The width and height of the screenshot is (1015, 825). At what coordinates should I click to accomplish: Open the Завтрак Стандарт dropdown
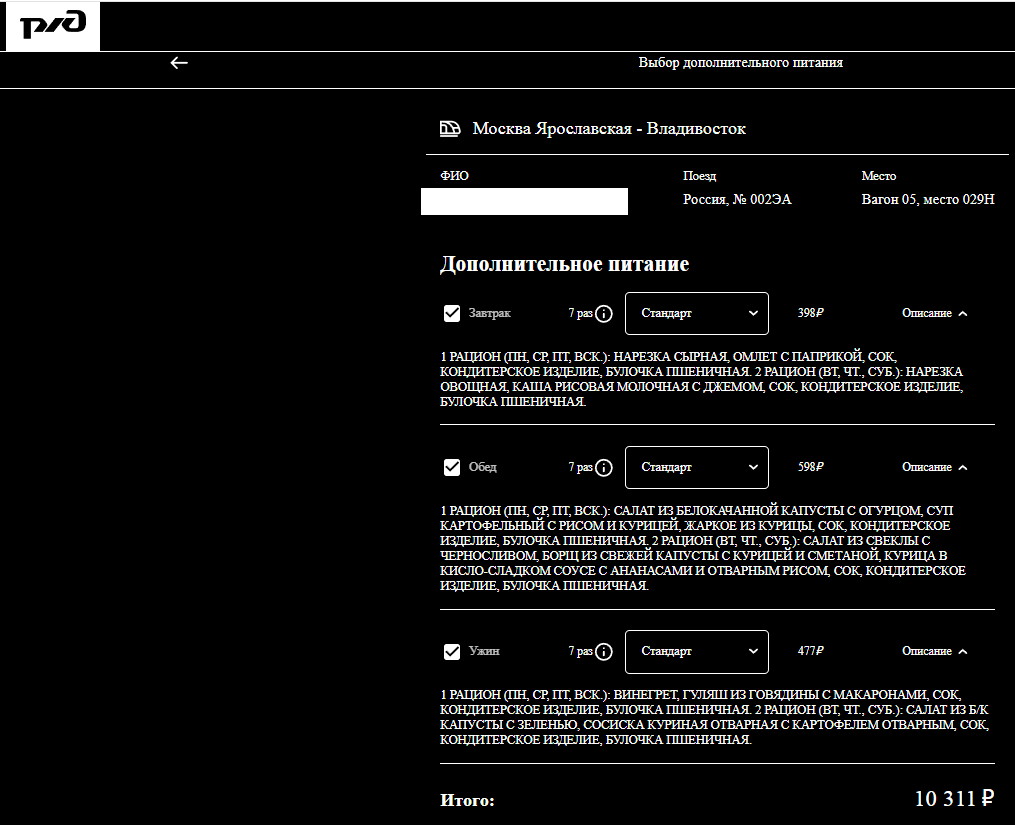coord(696,314)
